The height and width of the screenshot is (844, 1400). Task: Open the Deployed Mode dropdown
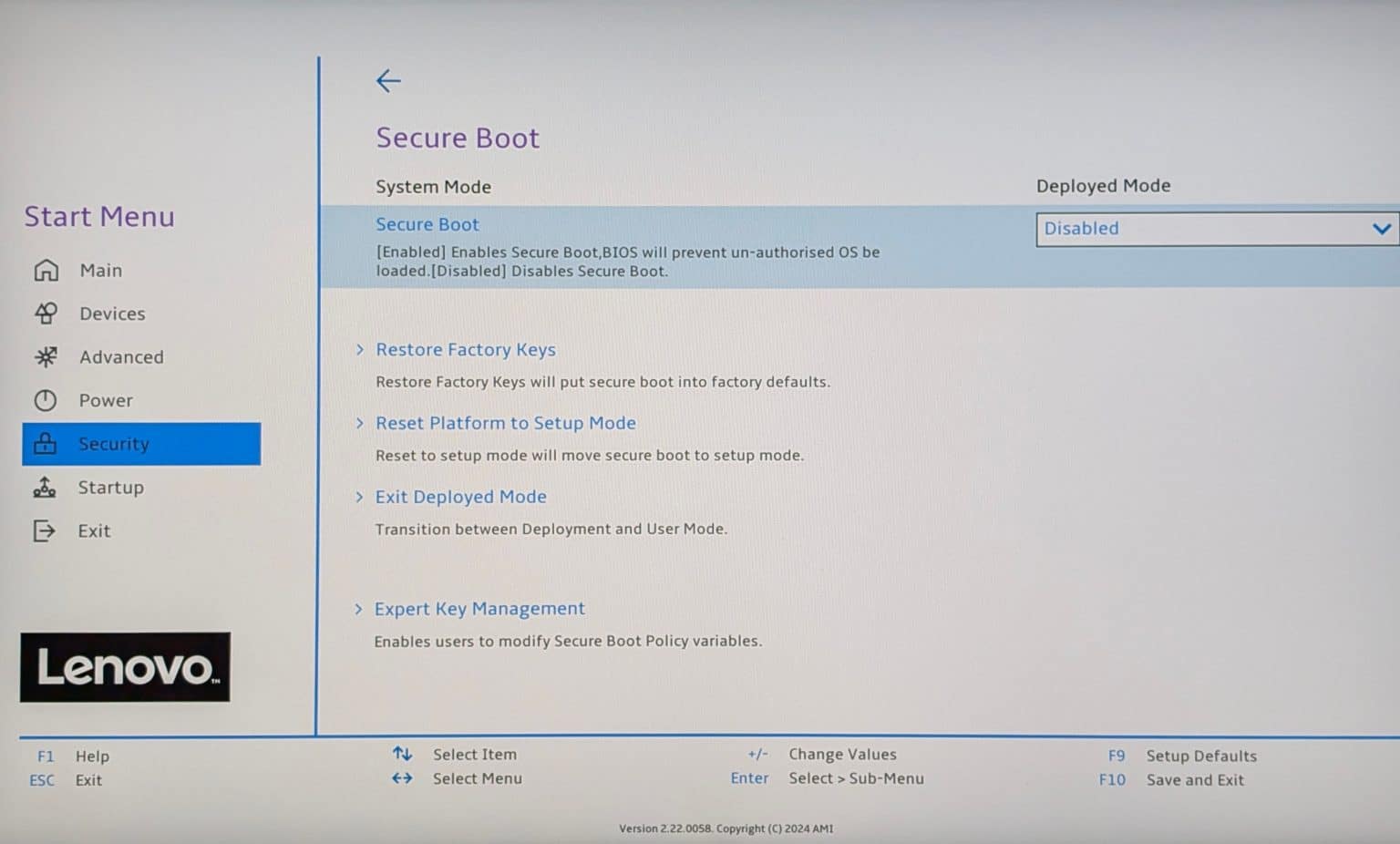1381,229
